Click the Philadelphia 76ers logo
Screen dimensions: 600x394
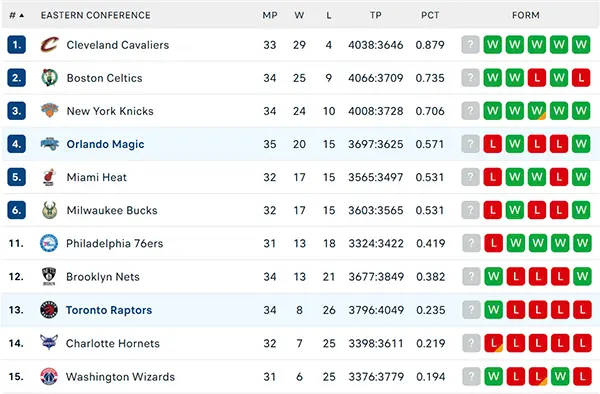(49, 243)
